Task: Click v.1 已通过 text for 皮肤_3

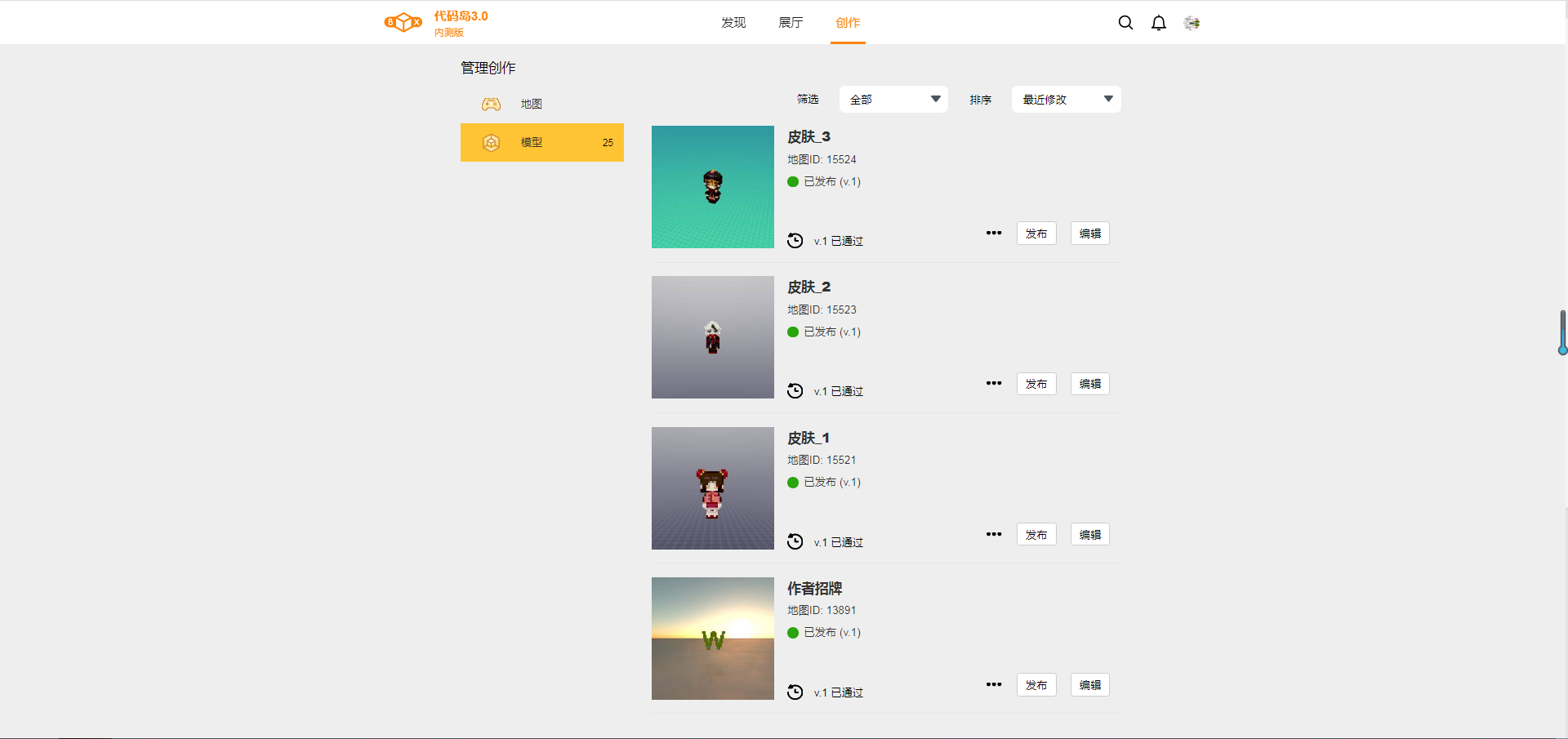Action: pos(839,241)
